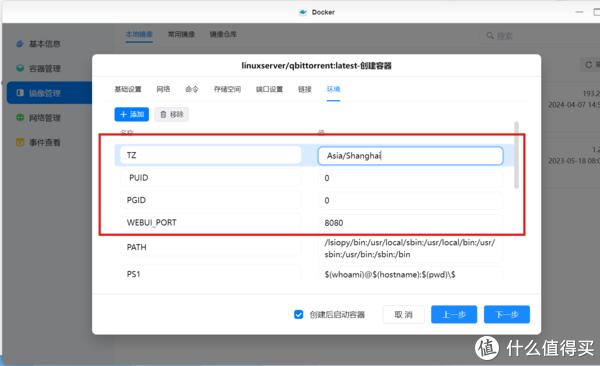This screenshot has height=366, width=600.
Task: Select 镜像管理 in the Docker sidebar
Action: [x=49, y=93]
